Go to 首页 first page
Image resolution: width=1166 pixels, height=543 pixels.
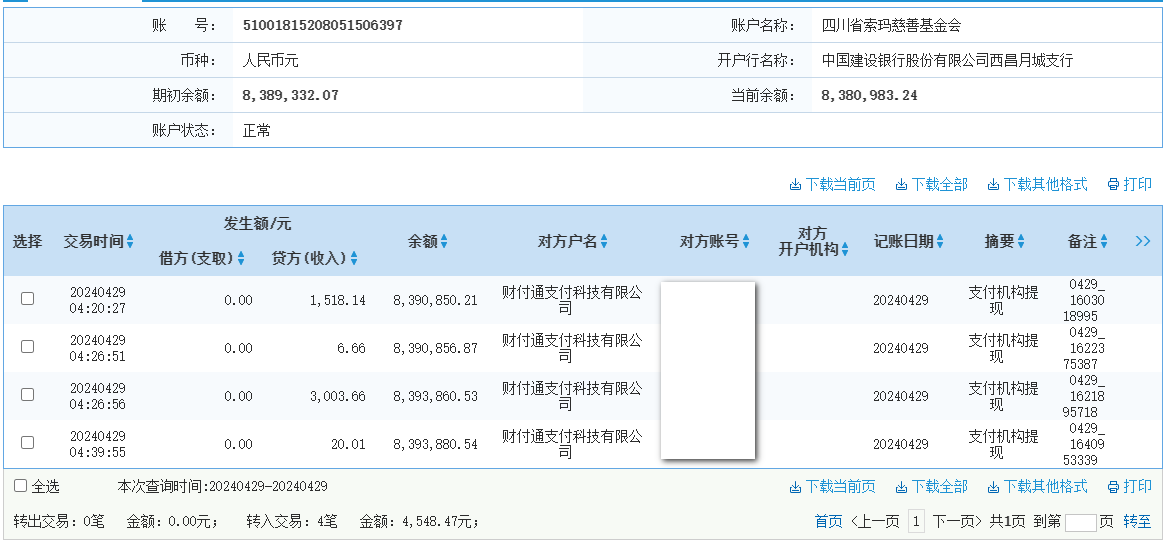click(828, 522)
